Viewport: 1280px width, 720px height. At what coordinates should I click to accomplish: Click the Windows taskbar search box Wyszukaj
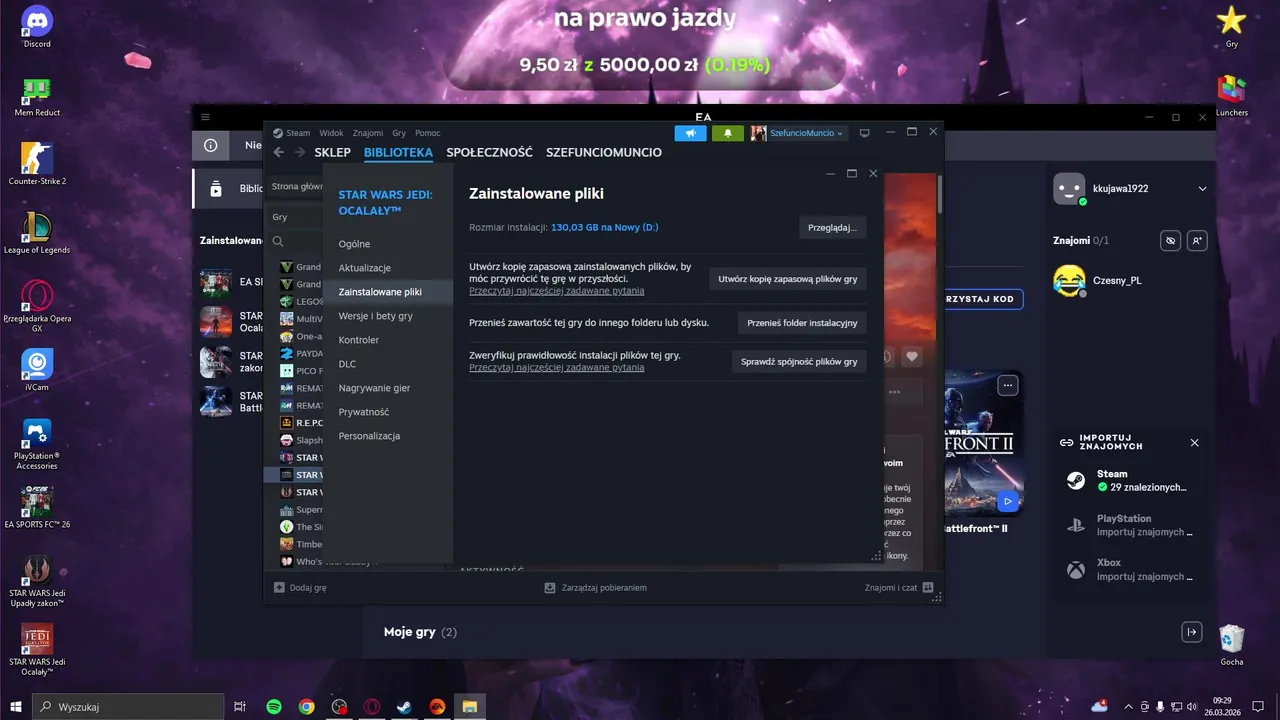tap(128, 707)
